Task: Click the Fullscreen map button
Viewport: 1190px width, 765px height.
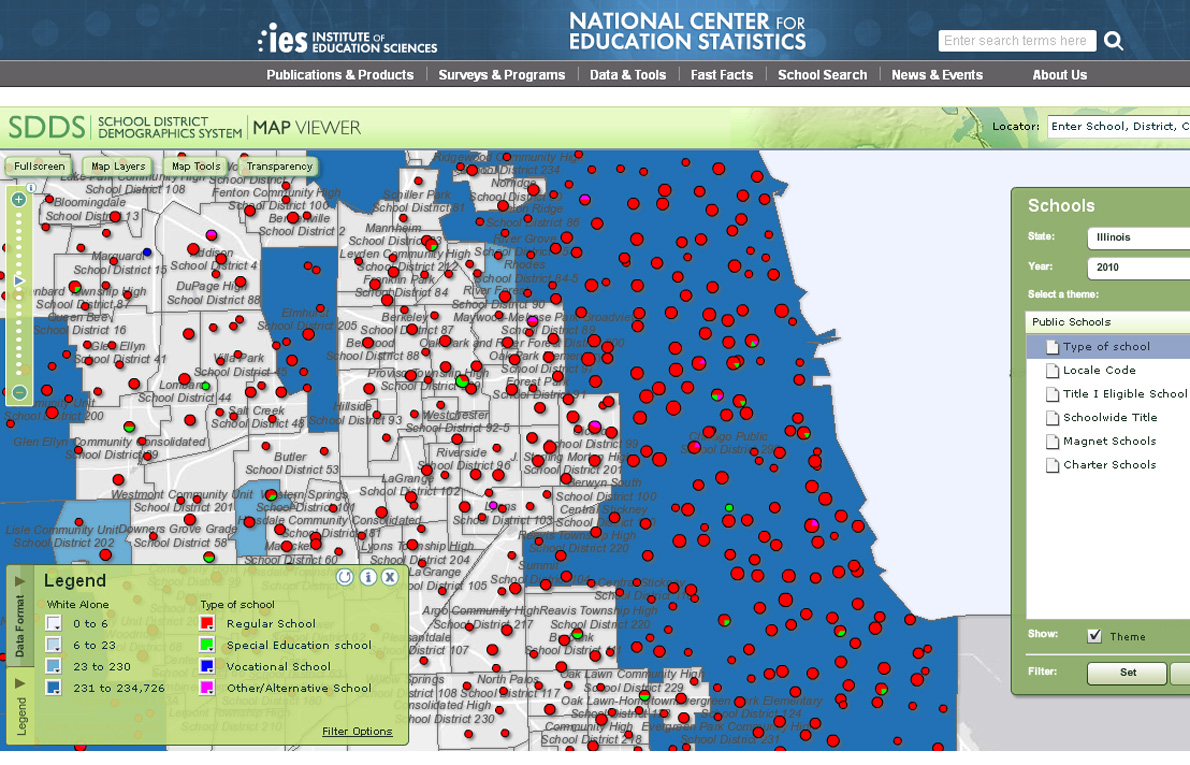Action: tap(39, 166)
